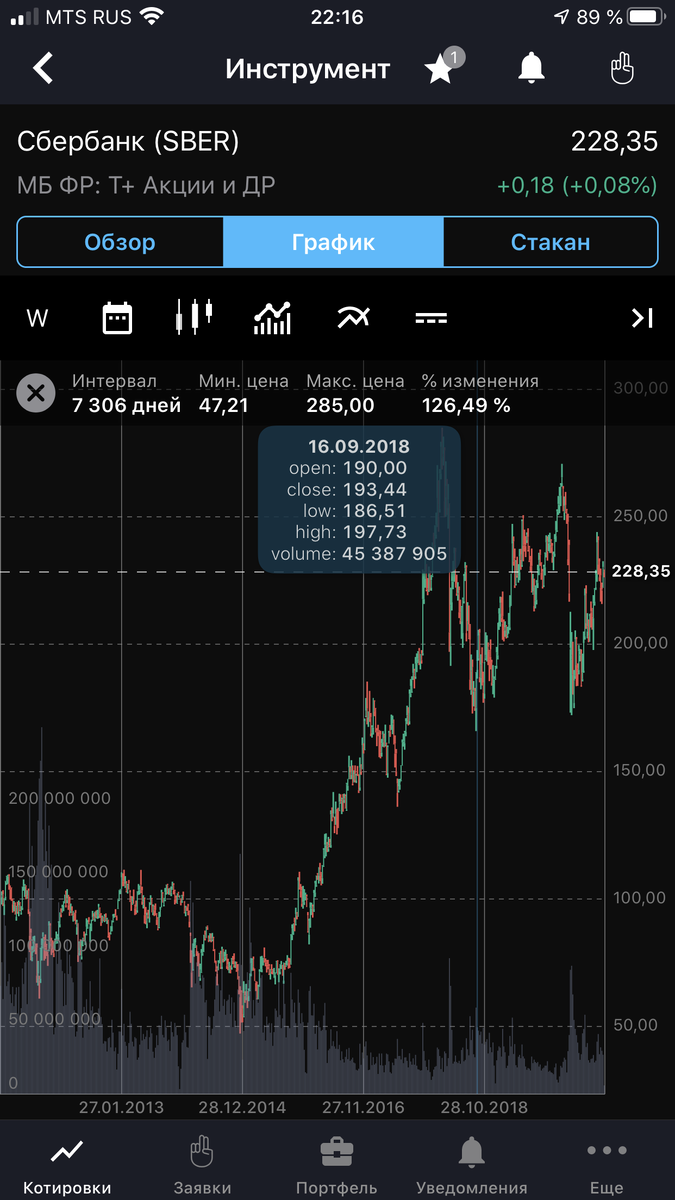Open Уведомления in bottom navigation
Image resolution: width=675 pixels, height=1200 pixels.
472,1165
